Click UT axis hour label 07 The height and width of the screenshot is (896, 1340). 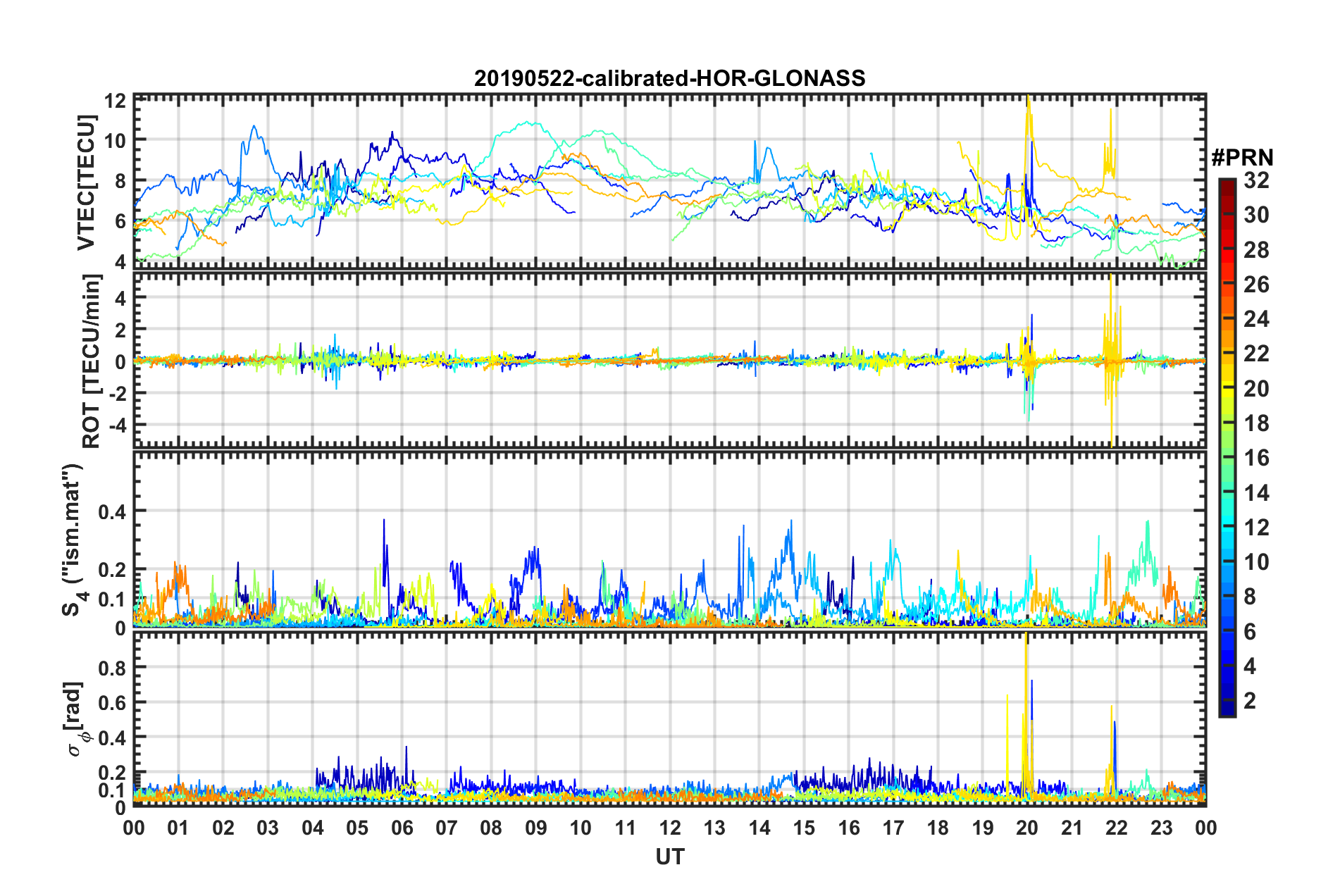coord(447,828)
